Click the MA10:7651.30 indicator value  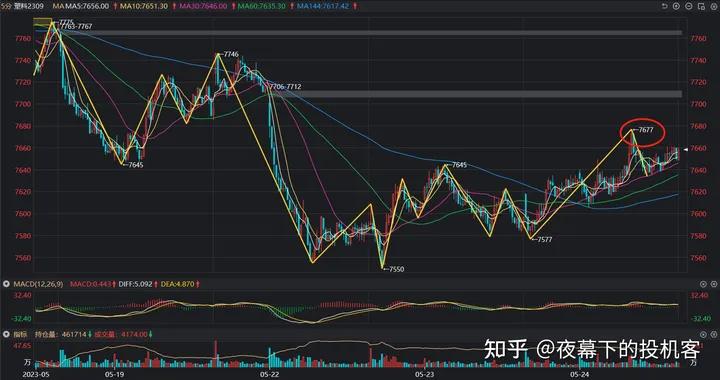point(143,6)
